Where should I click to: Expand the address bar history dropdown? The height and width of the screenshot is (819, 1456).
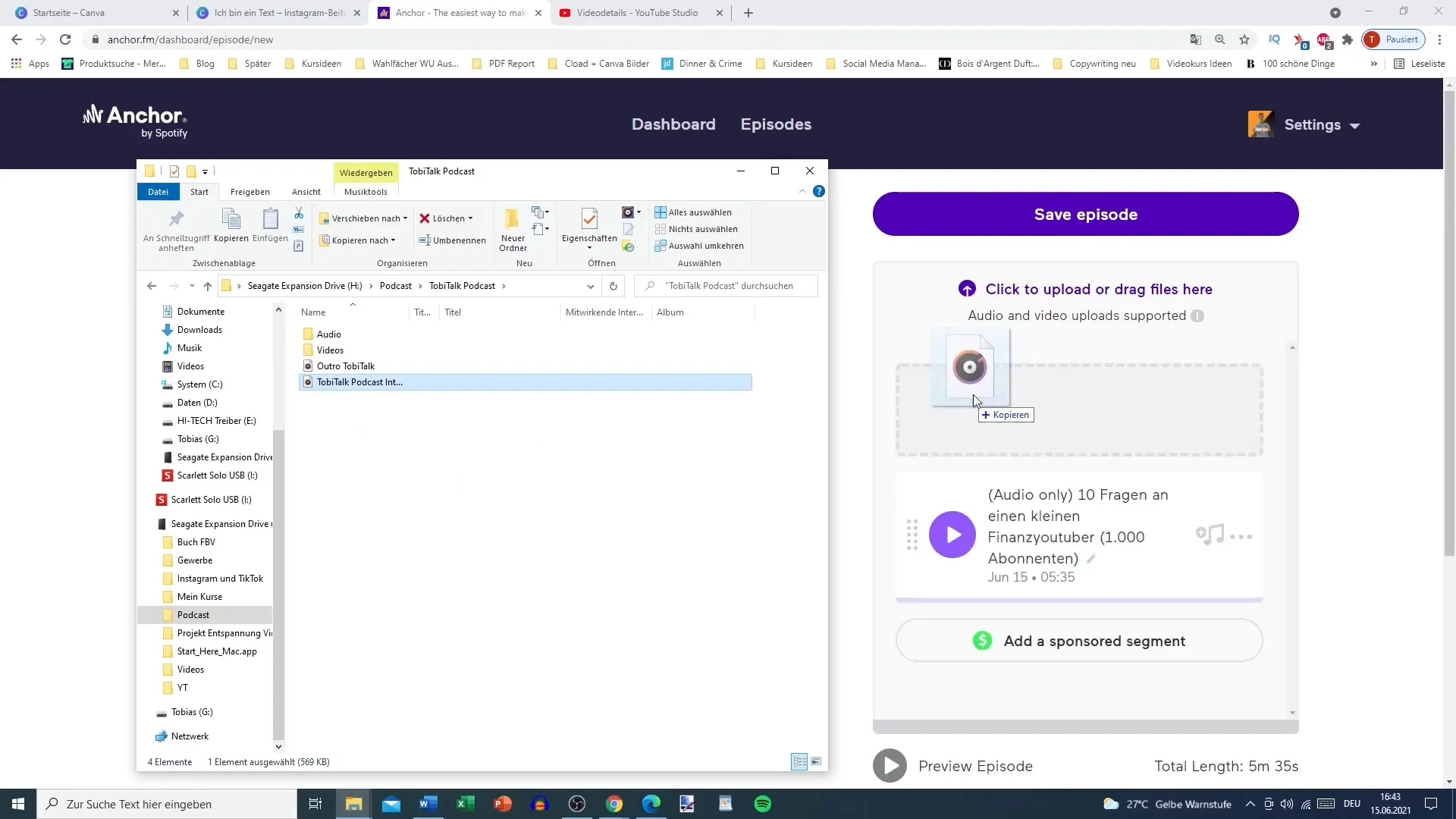coord(591,286)
